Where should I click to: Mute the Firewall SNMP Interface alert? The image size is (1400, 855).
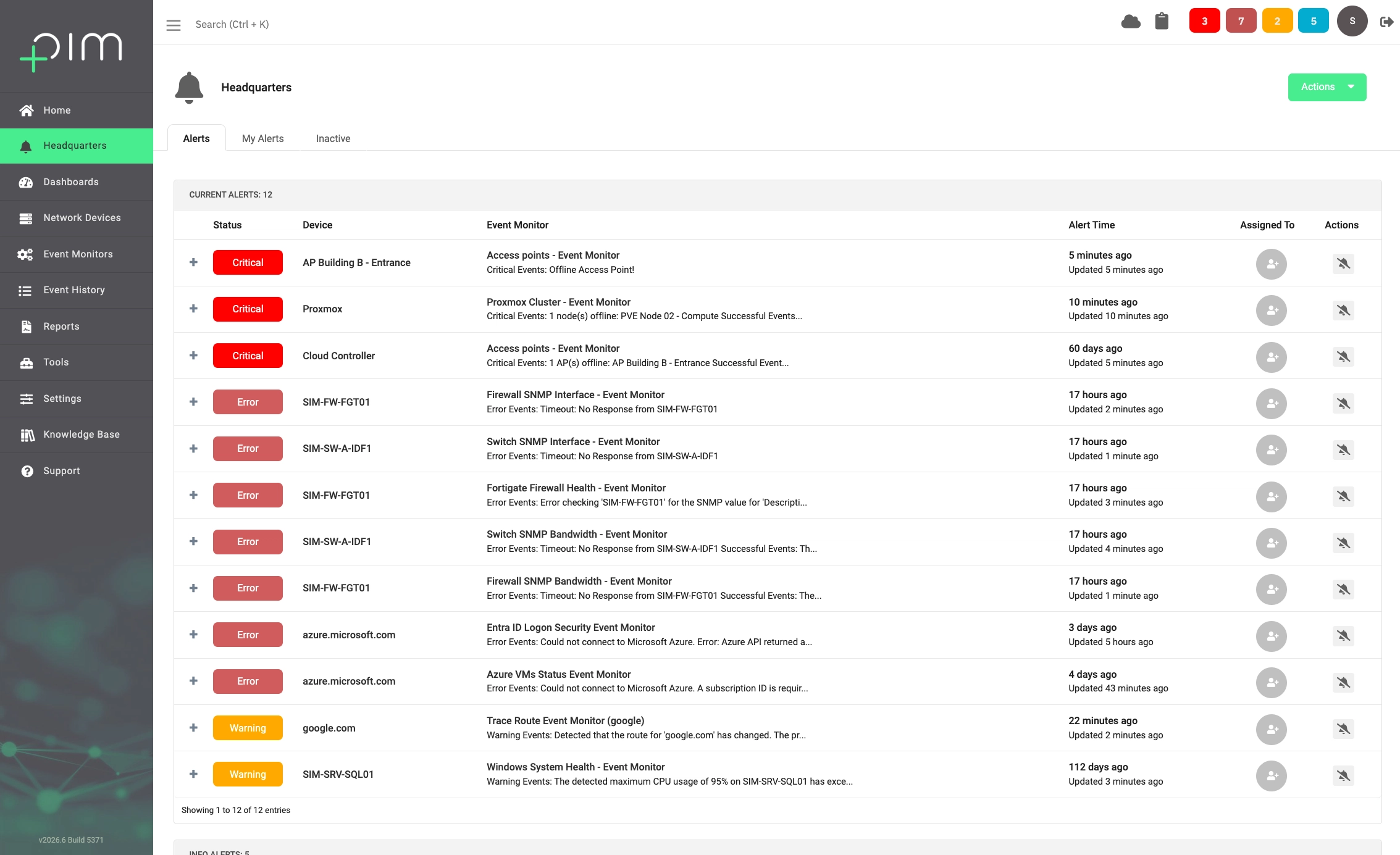click(1343, 403)
